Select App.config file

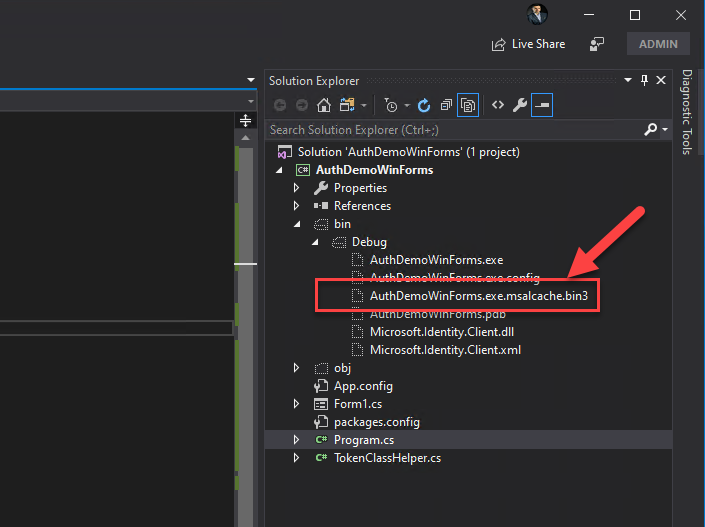click(363, 386)
